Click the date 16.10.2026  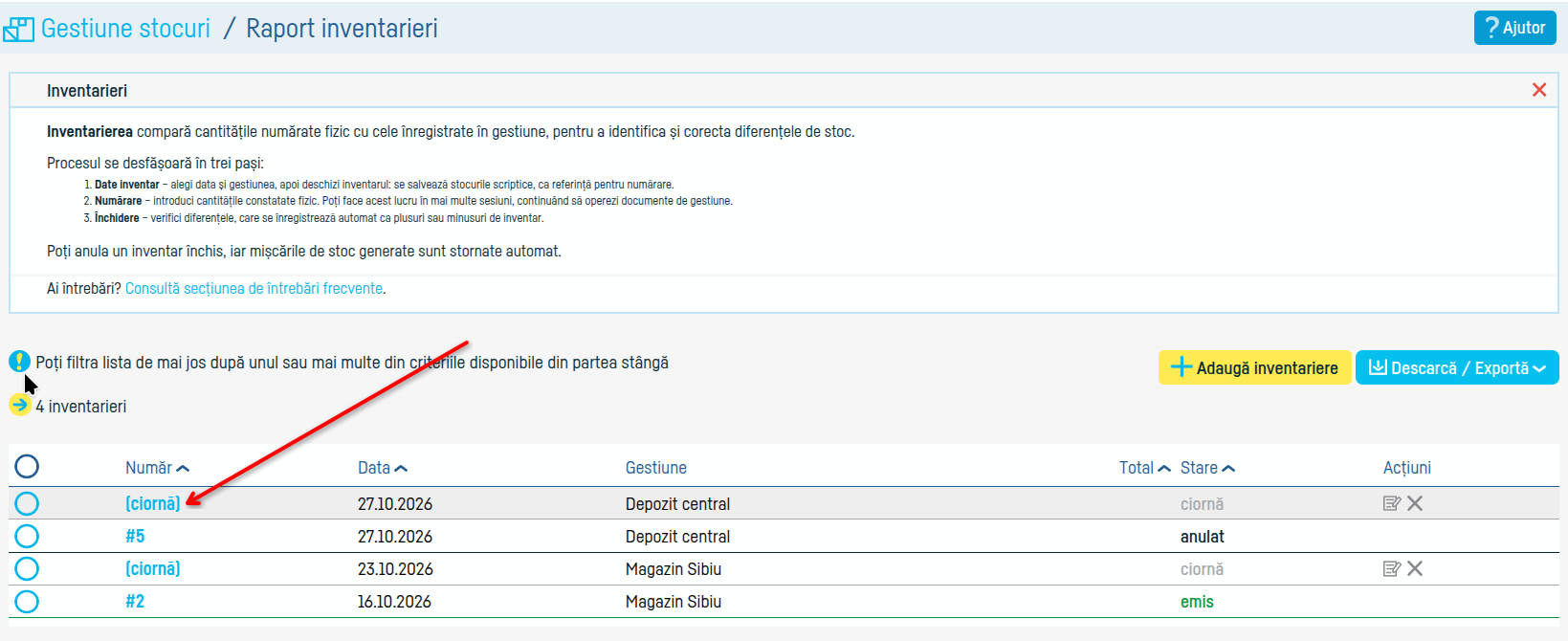coord(394,602)
